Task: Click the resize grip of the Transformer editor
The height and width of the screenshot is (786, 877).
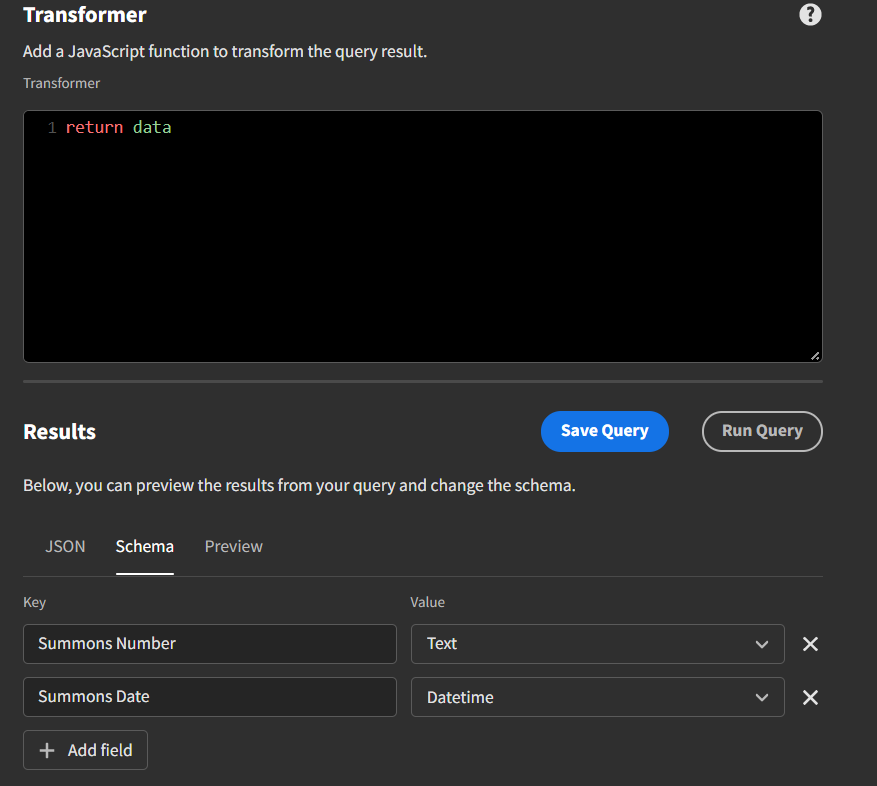Action: 816,355
